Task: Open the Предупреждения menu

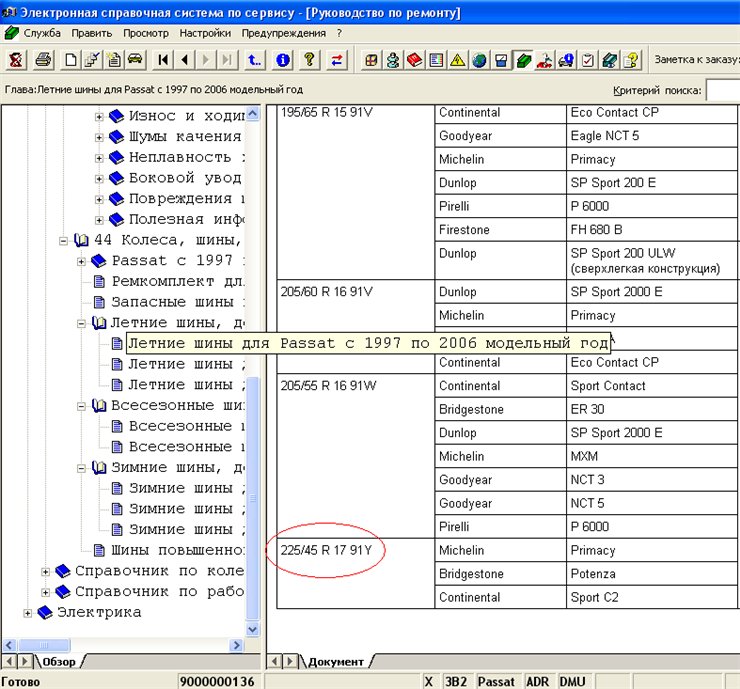Action: [284, 33]
